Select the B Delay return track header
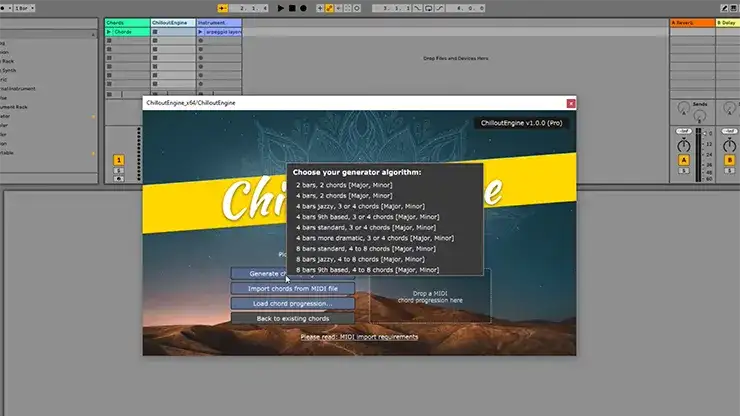740x416 pixels. 728,23
